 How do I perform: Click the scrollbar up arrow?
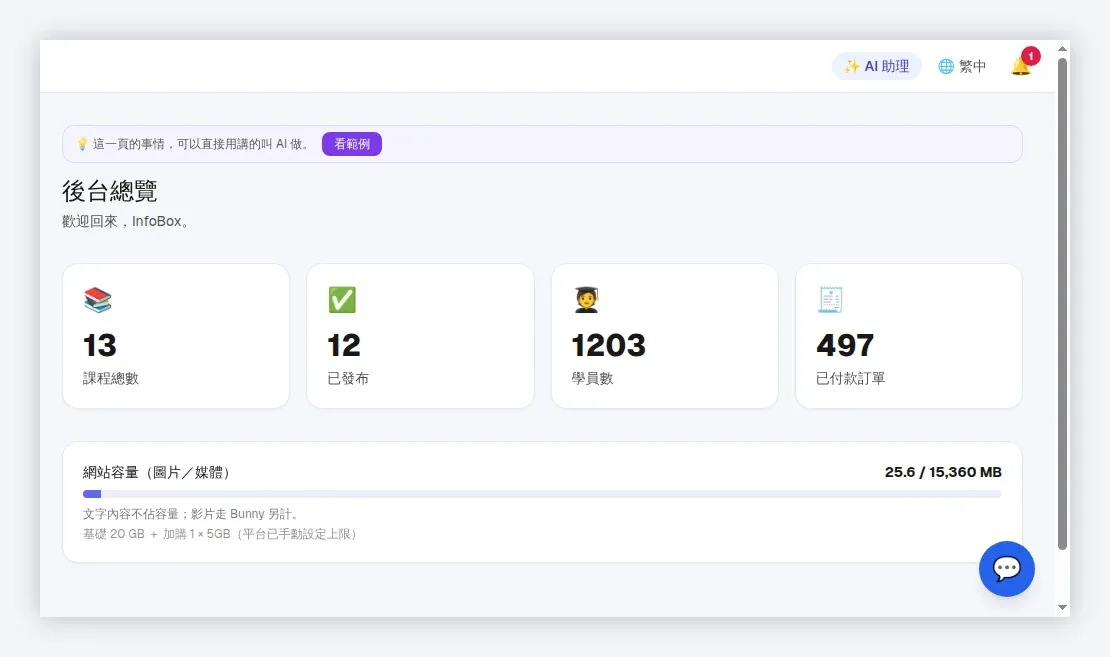pos(1062,49)
